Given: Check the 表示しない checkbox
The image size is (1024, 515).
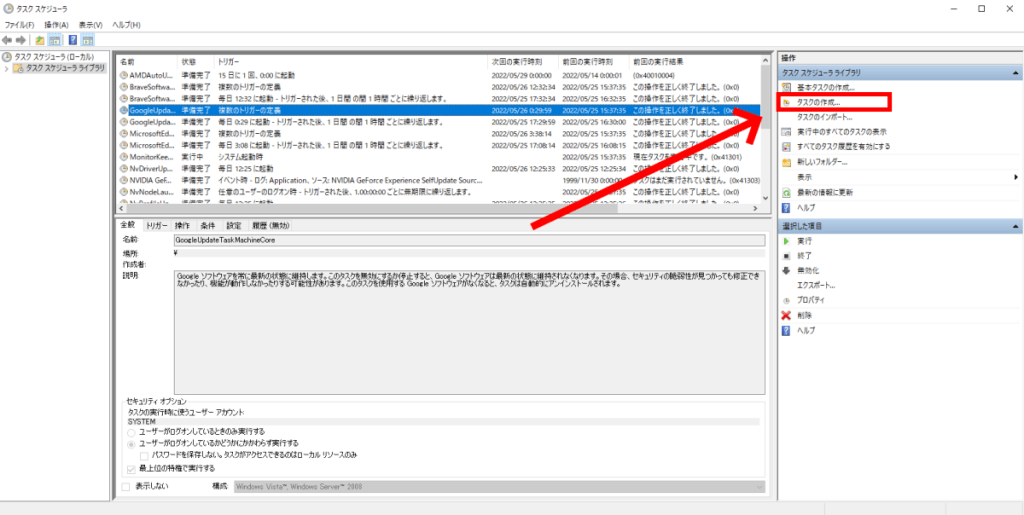Looking at the screenshot, I should 125,486.
